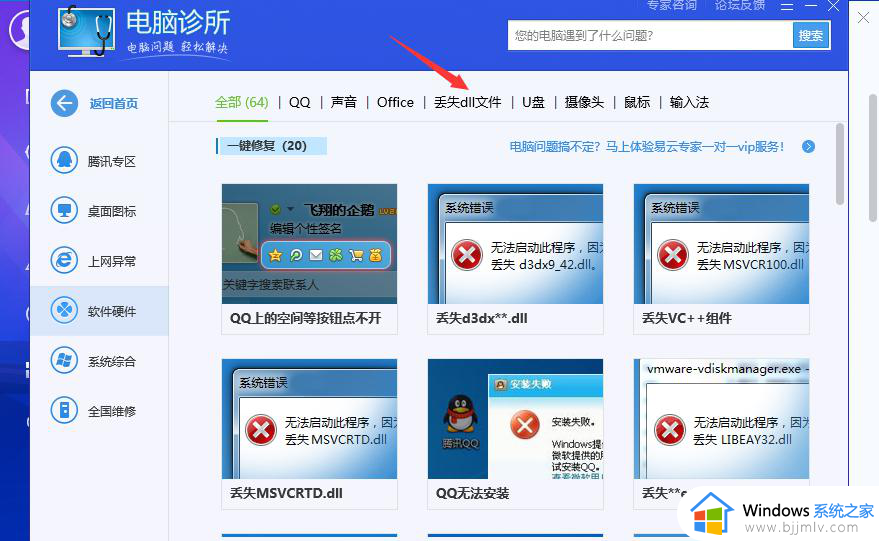Click the outer window's vertical scrollbar
The image size is (879, 541).
coord(873,158)
